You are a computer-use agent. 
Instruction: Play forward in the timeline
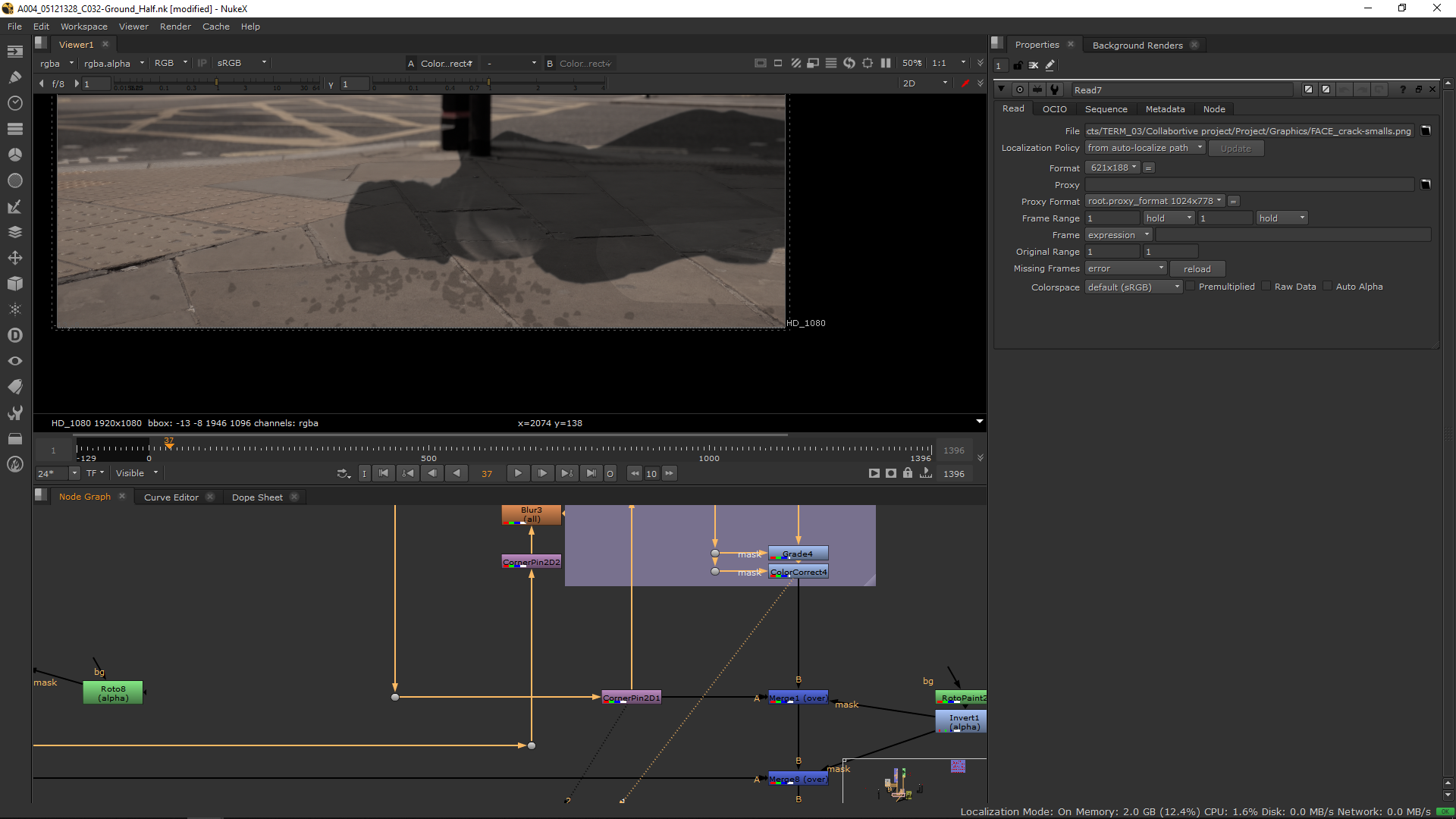518,473
